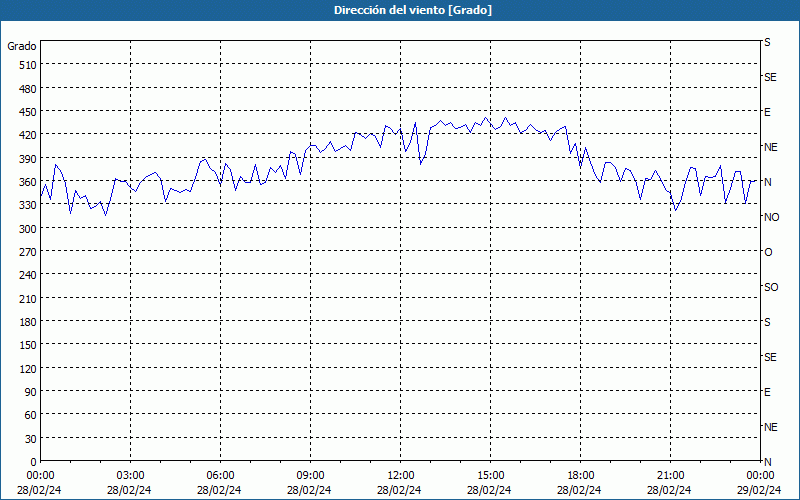The image size is (800, 500).
Task: Click the 270 degree axis label
Action: 28,252
